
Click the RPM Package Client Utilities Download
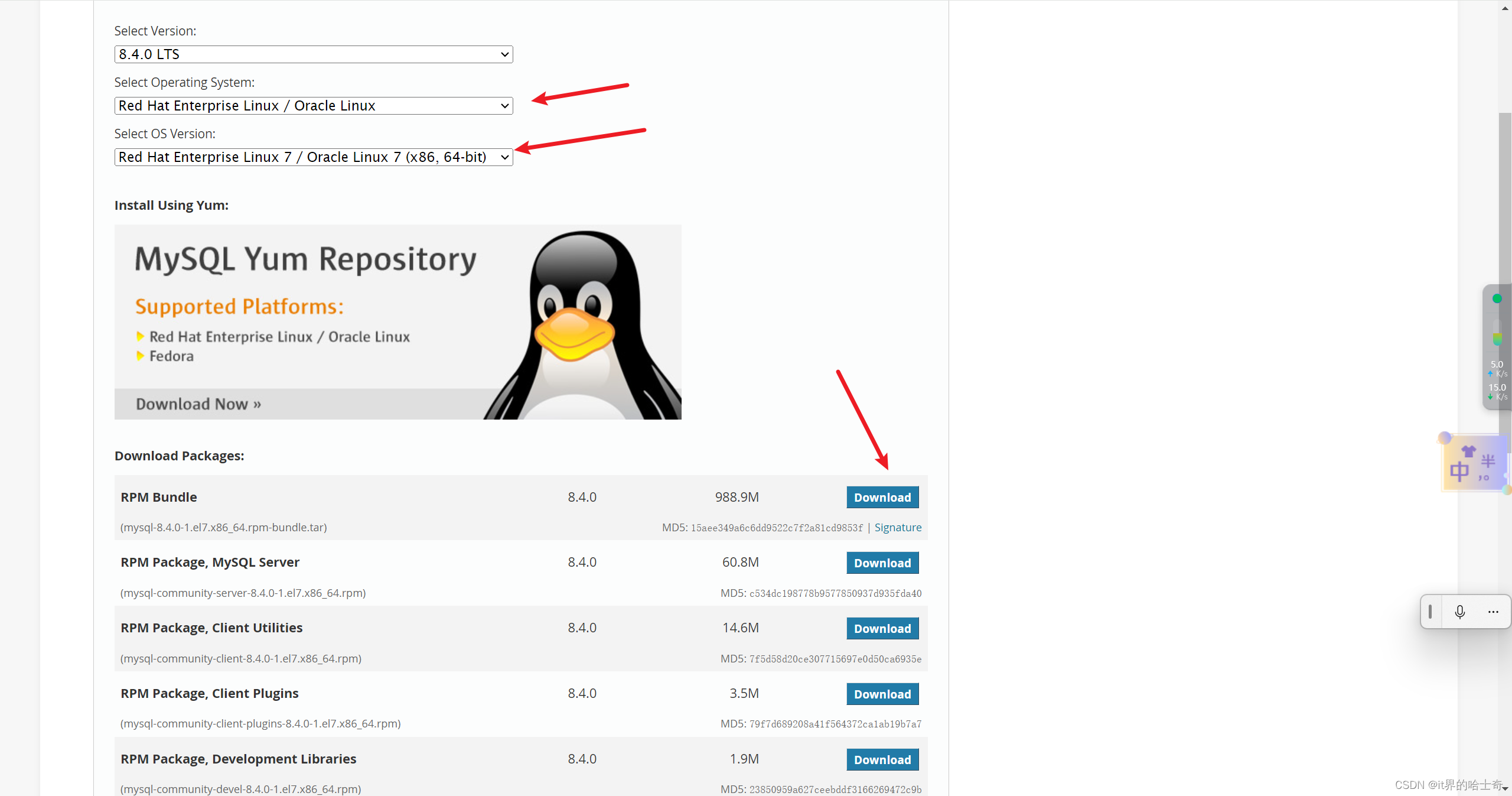882,628
